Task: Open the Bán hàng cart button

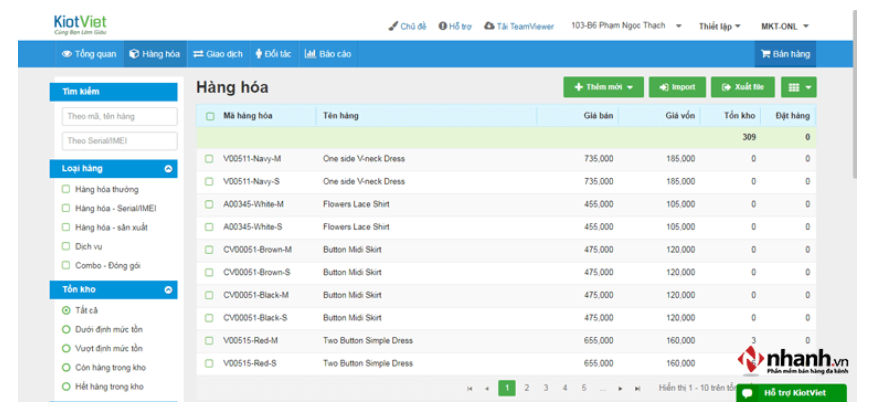Action: click(x=785, y=53)
